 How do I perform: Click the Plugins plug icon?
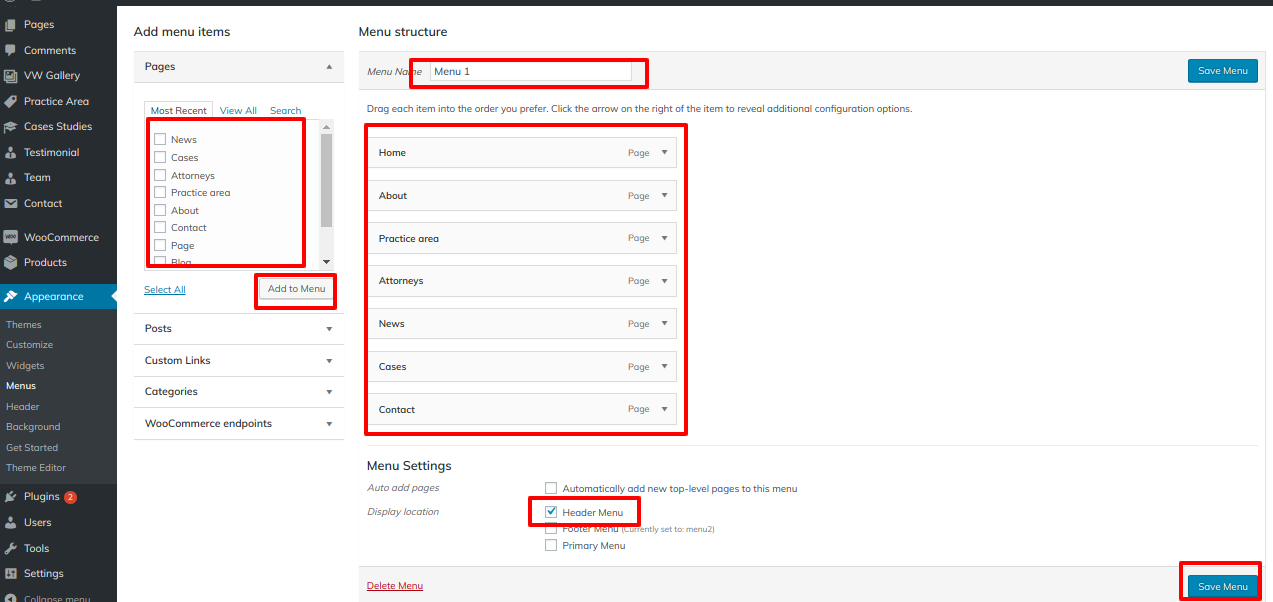coord(11,497)
